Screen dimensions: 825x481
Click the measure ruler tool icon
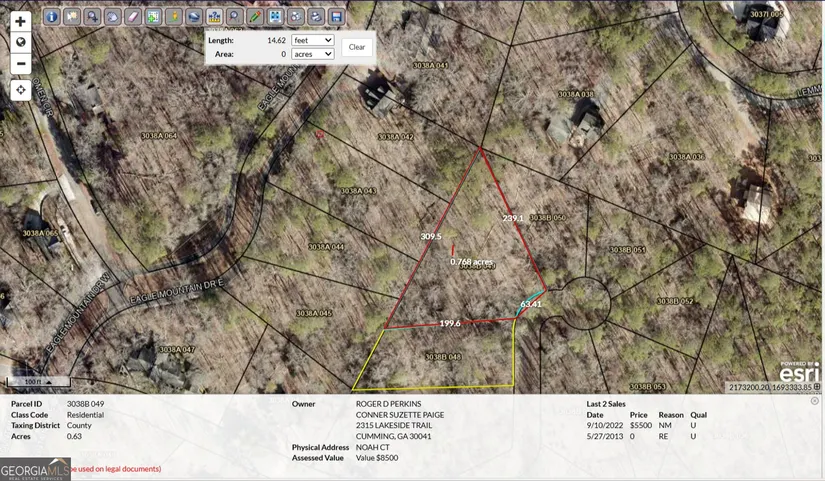[213, 17]
